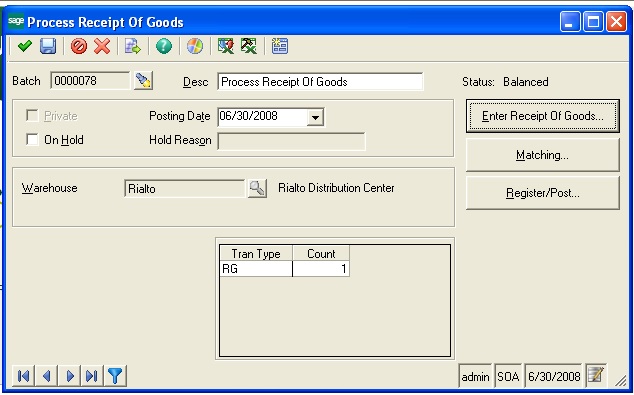Click the red circle Cancel icon
634x395 pixels.
click(x=79, y=46)
